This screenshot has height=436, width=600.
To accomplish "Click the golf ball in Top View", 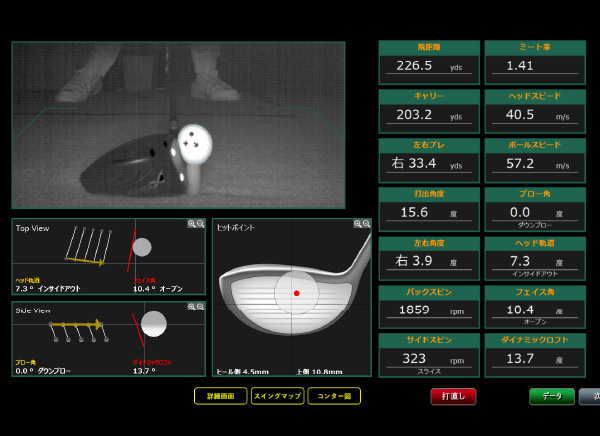I will pyautogui.click(x=142, y=246).
